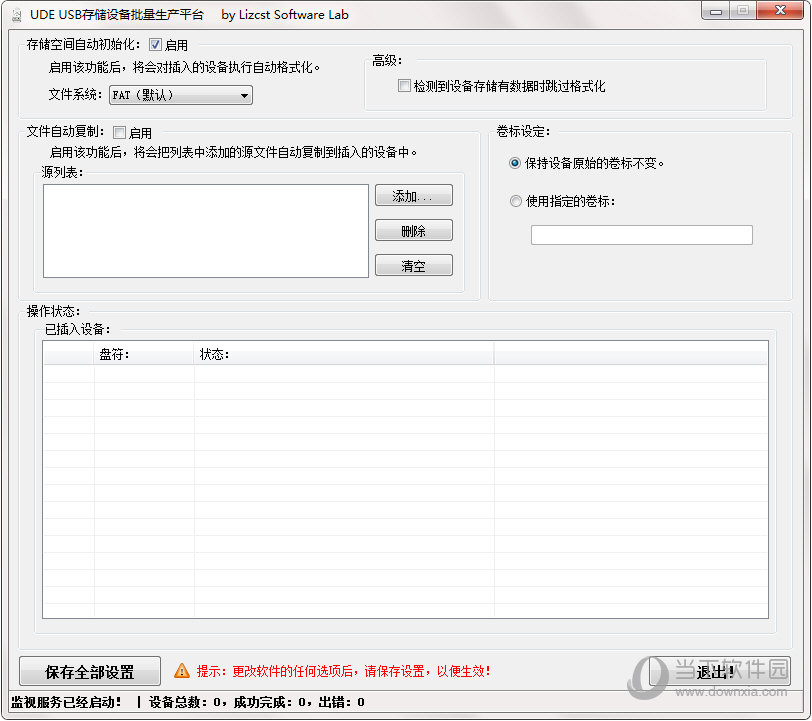Click the 清空 button
This screenshot has width=812, height=721.
tap(414, 266)
